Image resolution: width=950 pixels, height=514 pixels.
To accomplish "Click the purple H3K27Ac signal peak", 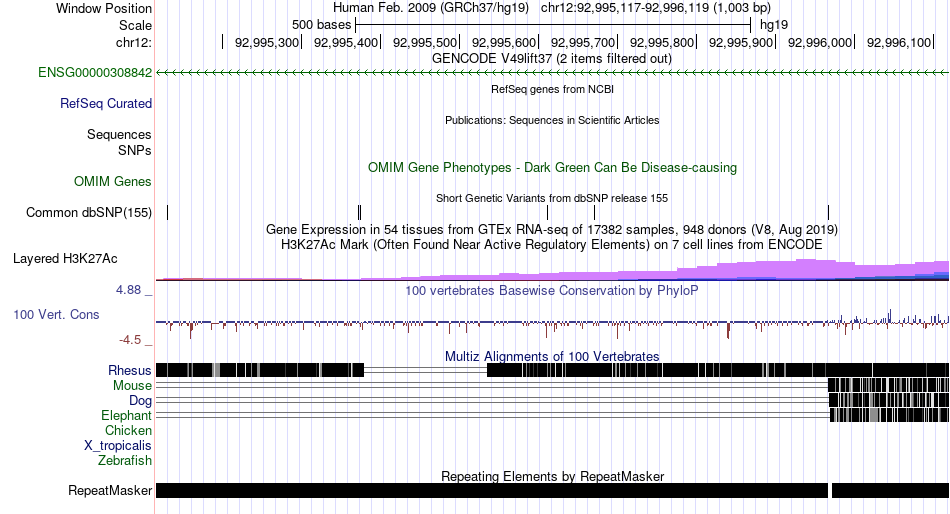I will point(806,270).
